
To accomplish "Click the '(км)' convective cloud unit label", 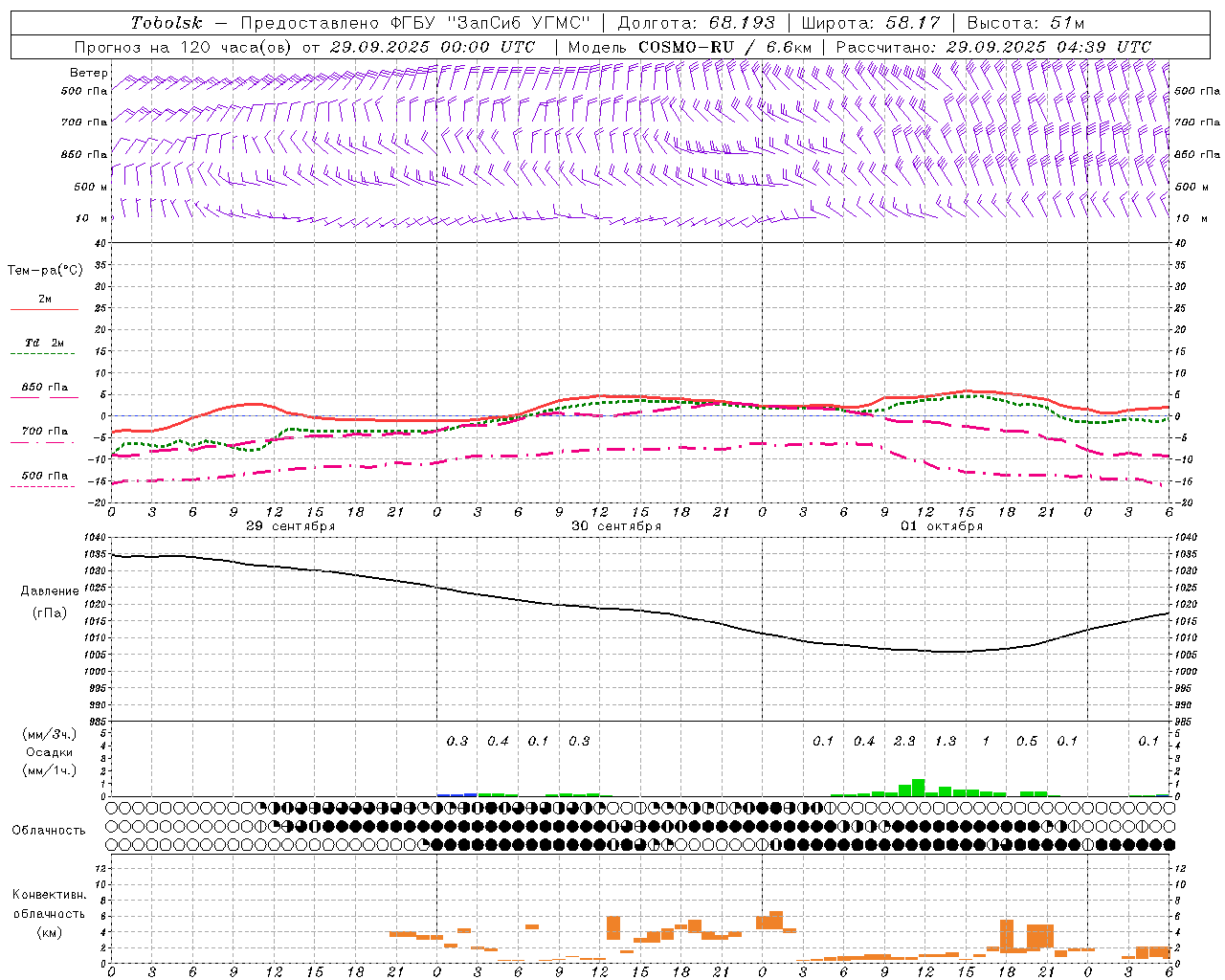I will tap(49, 932).
